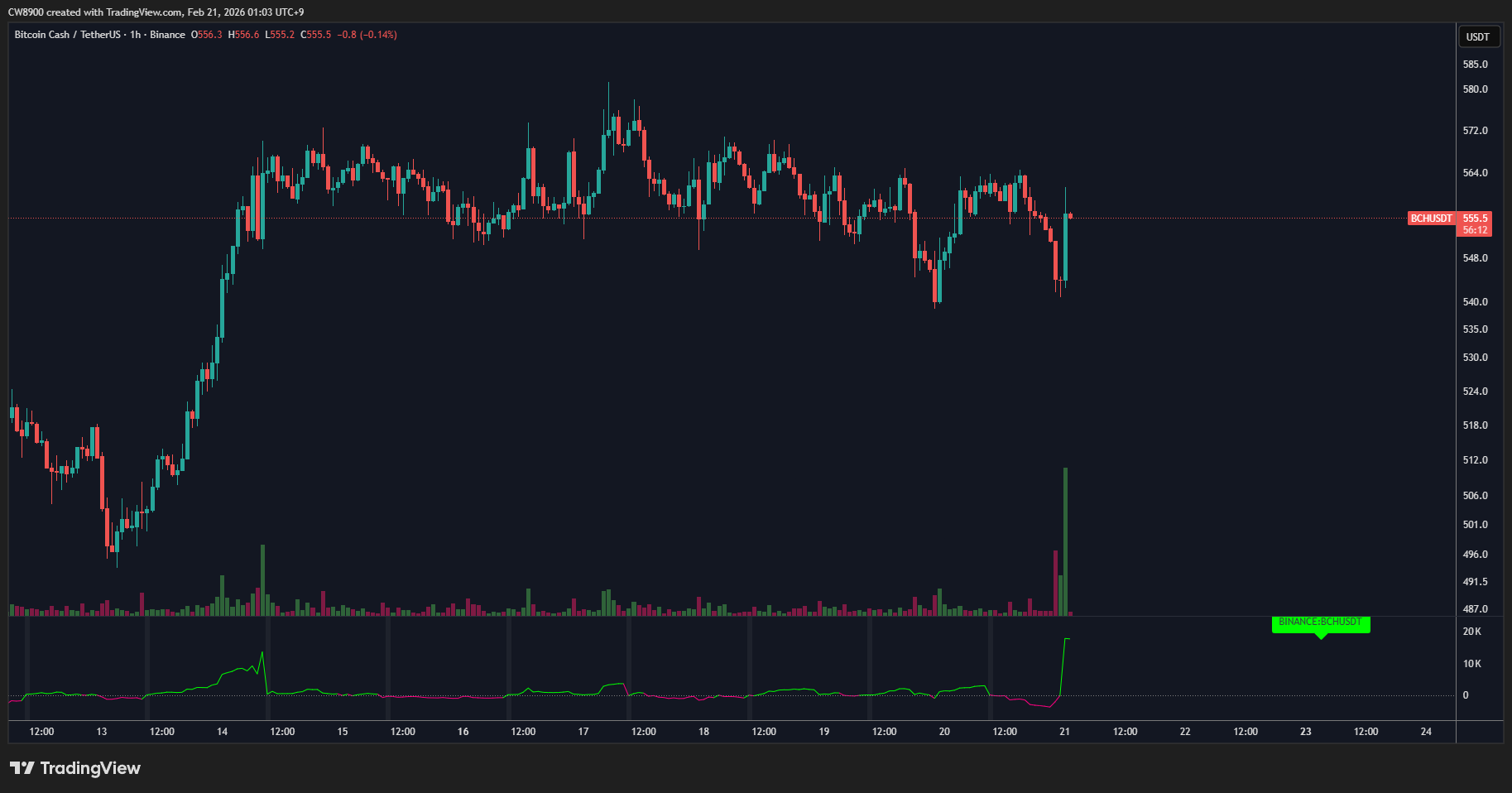Click the date 23 on time axis

(1306, 732)
